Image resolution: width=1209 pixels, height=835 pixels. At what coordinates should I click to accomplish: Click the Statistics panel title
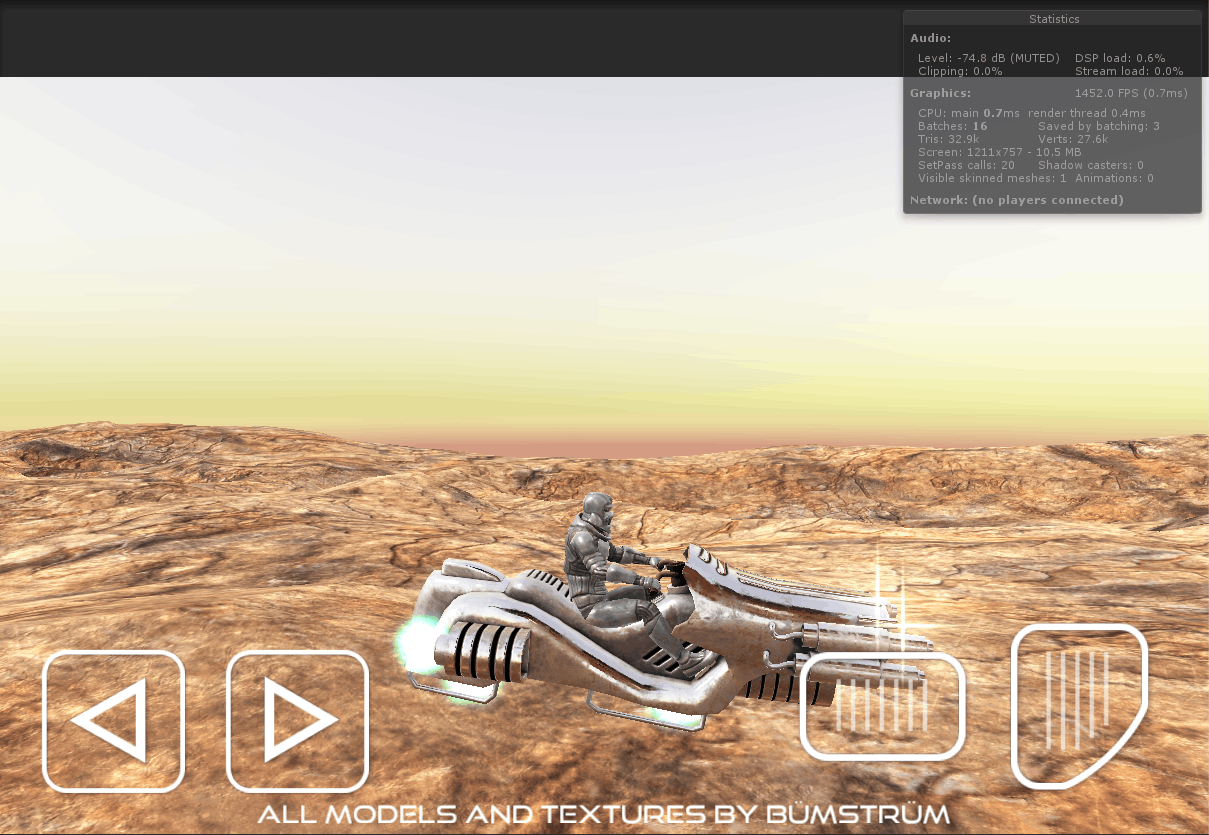1054,19
